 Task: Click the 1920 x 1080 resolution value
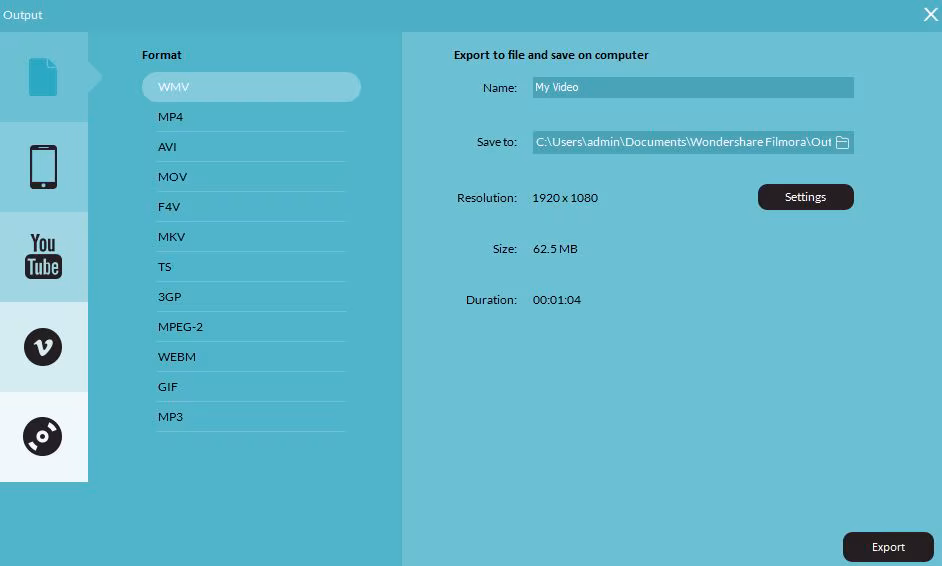coord(565,198)
